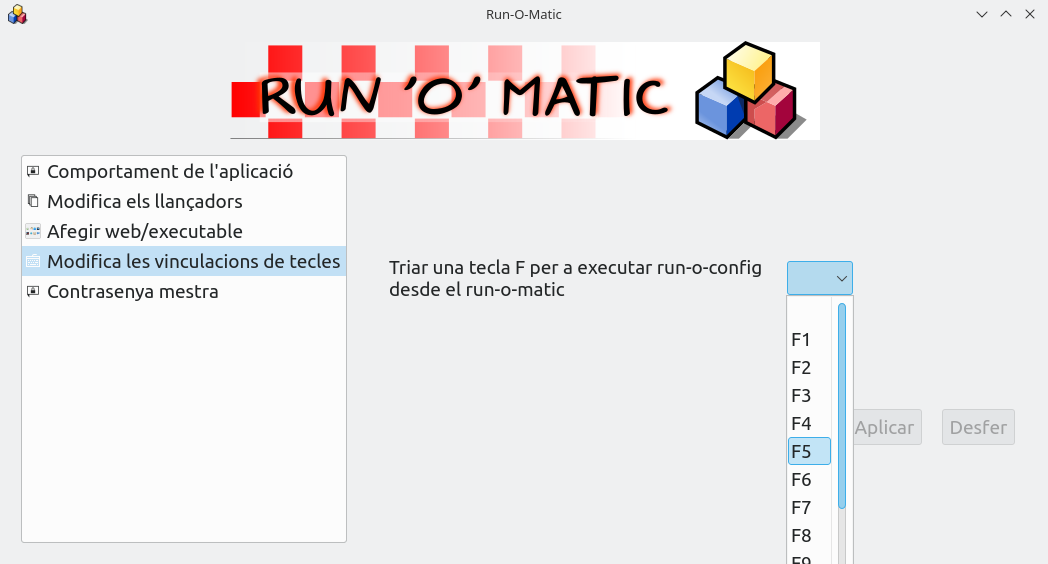This screenshot has width=1048, height=564.
Task: Close the Run-O-Matic window
Action: pyautogui.click(x=1029, y=14)
